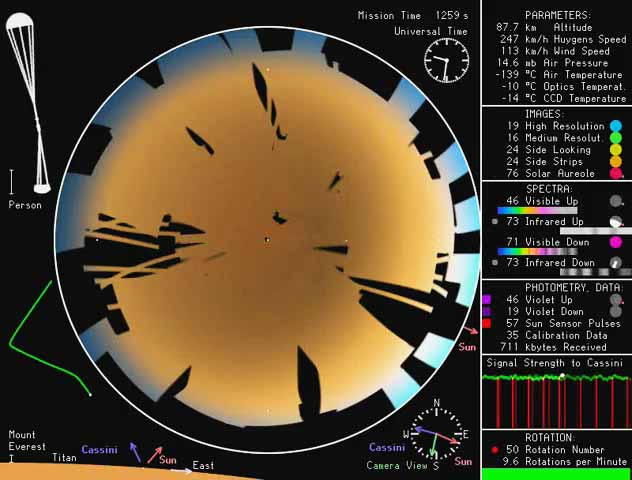Click the red dot beside Rotation Number
Screen dimensions: 632x480
coord(495,450)
